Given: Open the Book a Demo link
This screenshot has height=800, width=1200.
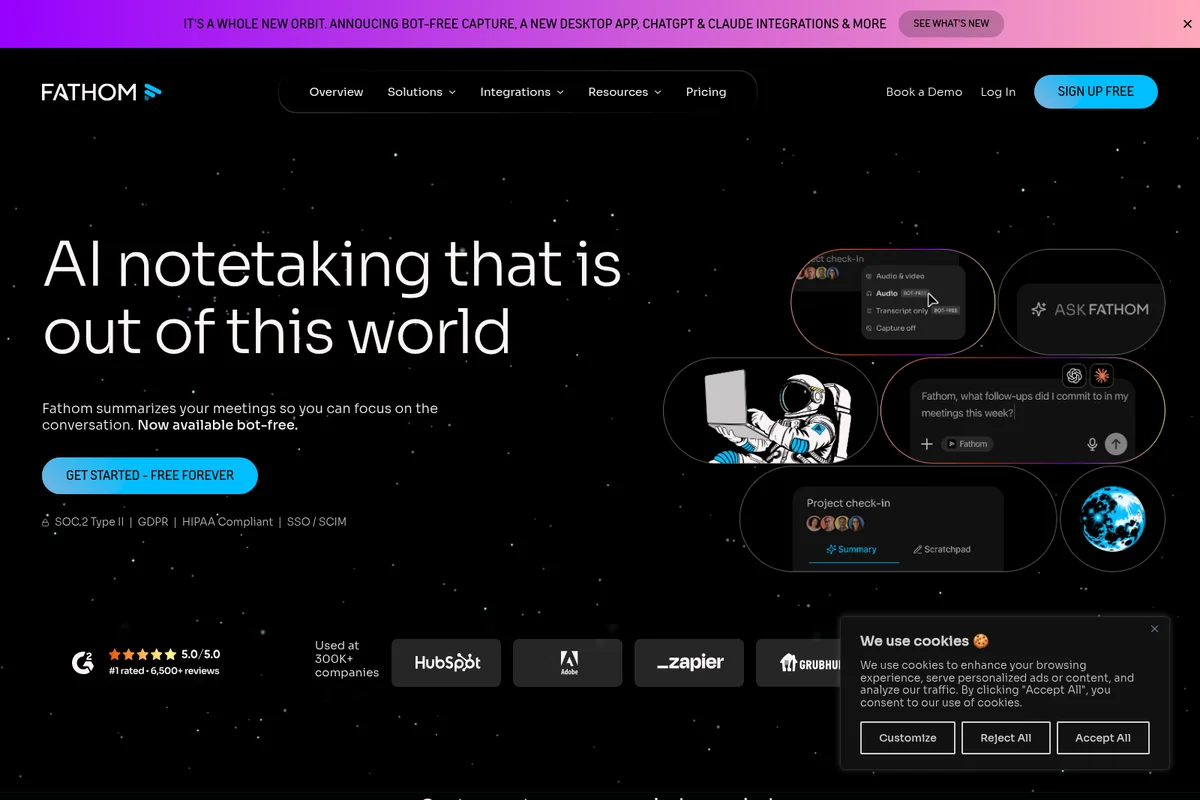Looking at the screenshot, I should coord(924,92).
